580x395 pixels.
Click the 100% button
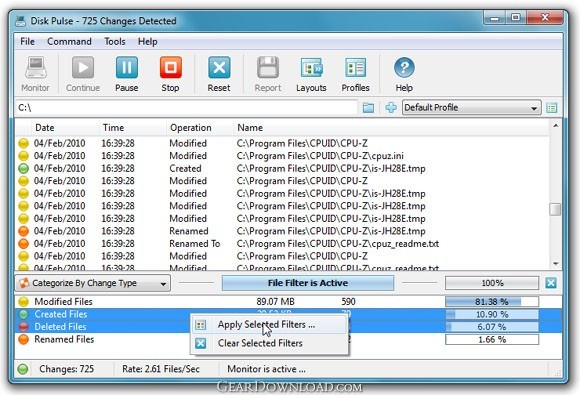click(x=492, y=283)
